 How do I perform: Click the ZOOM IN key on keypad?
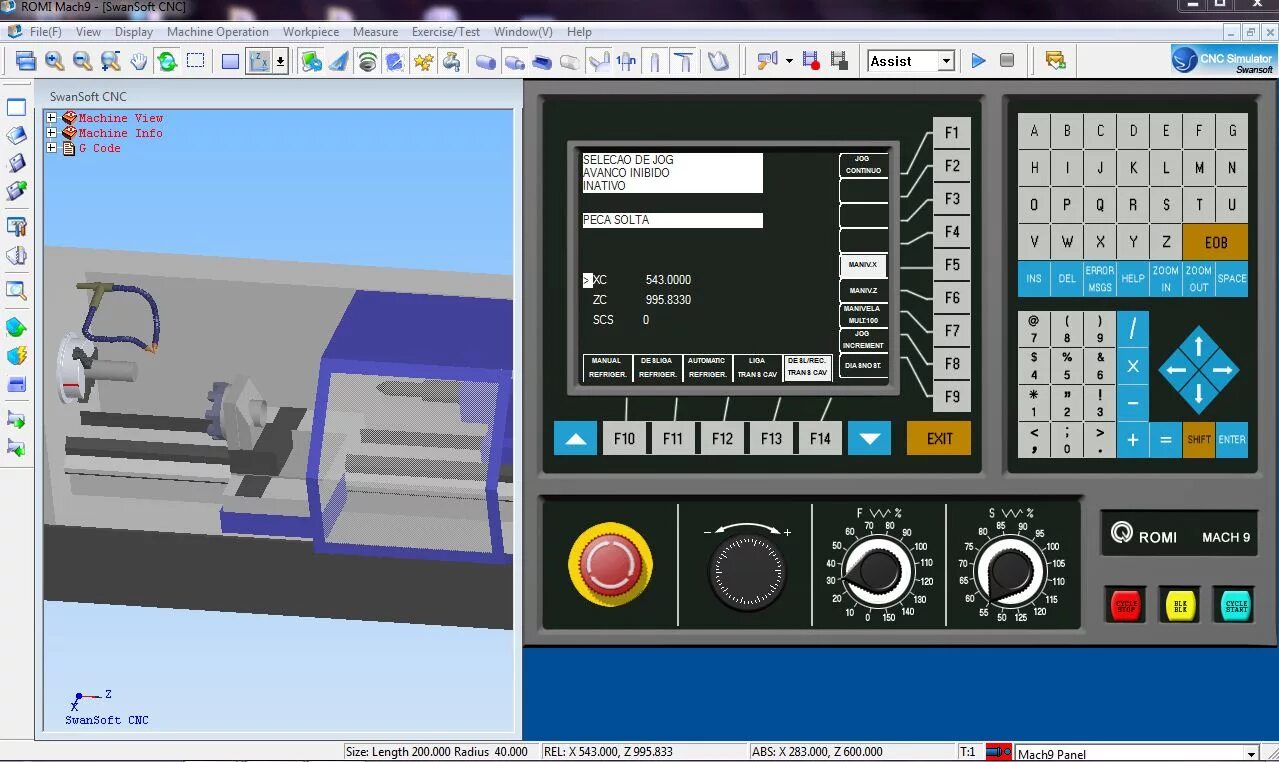pos(1166,279)
